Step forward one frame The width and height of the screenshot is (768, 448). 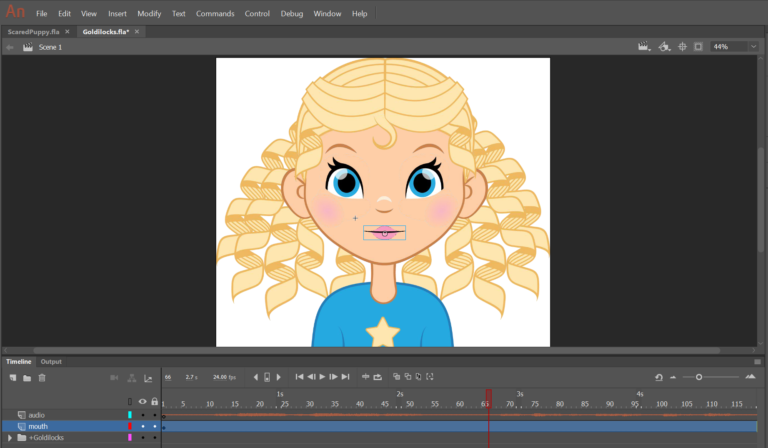pyautogui.click(x=334, y=377)
